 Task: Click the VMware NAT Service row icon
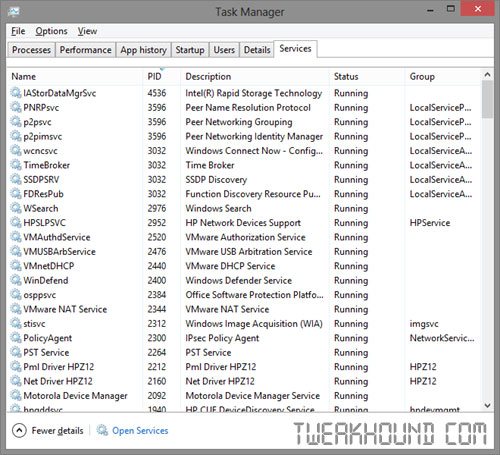point(16,309)
